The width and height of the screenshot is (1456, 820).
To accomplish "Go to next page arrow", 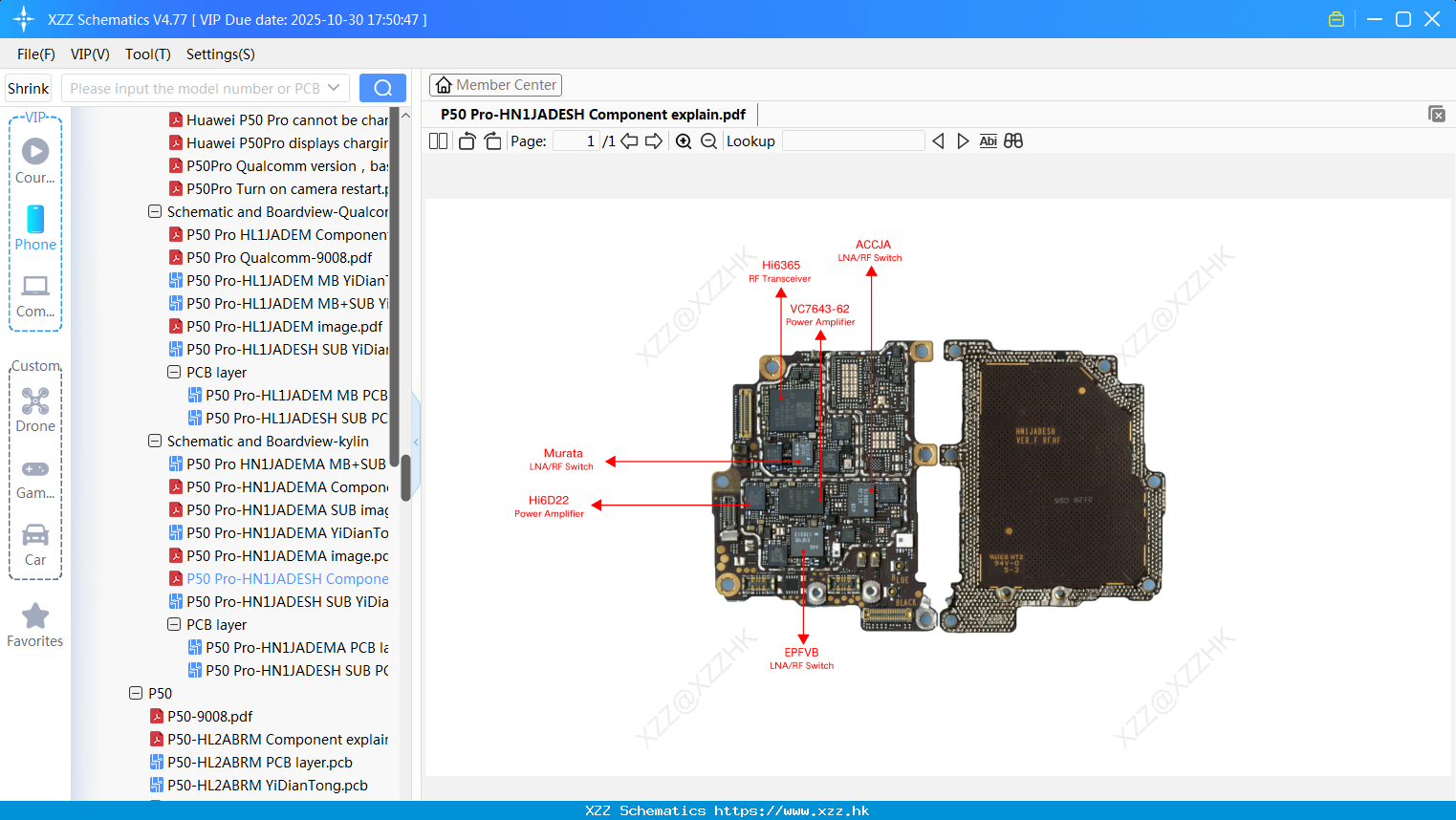I will tap(654, 140).
